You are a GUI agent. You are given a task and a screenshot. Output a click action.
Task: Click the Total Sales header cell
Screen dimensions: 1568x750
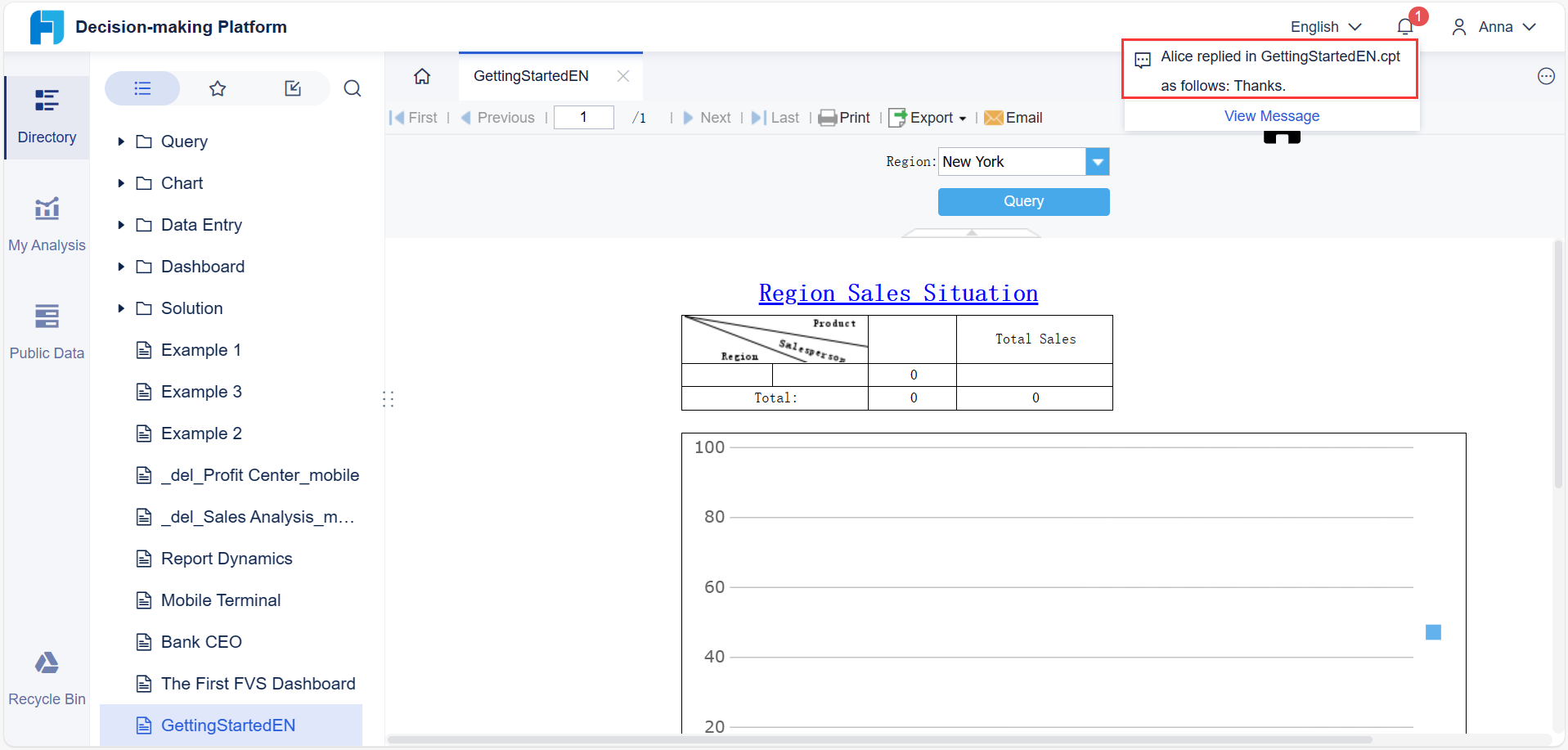(1035, 339)
